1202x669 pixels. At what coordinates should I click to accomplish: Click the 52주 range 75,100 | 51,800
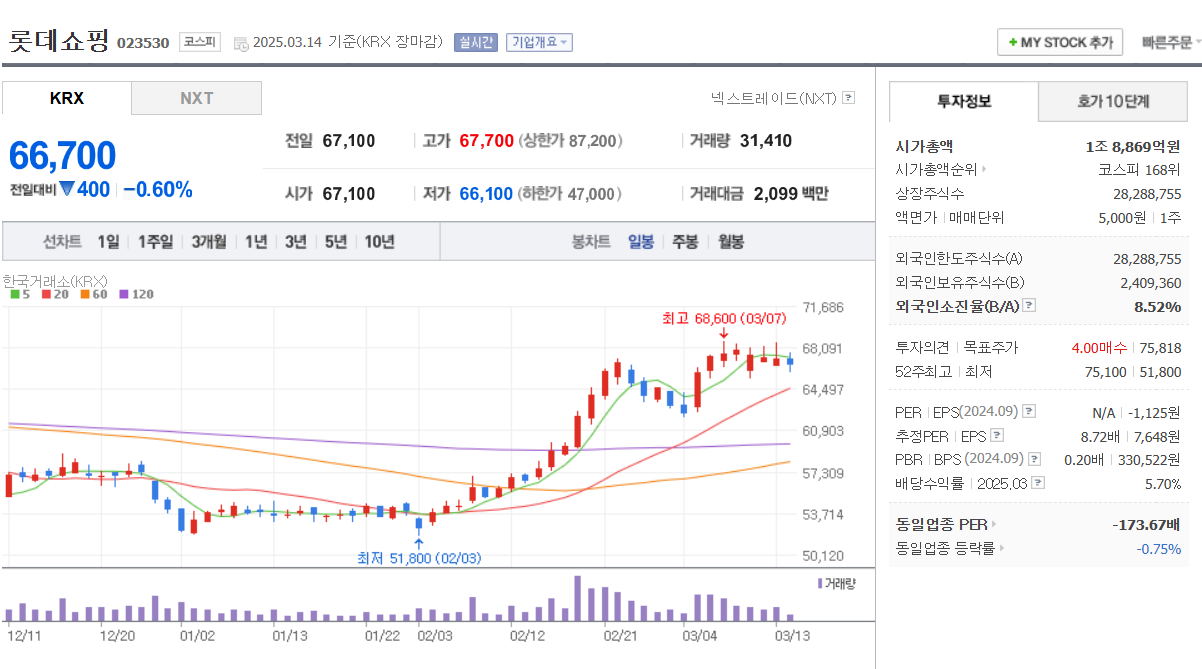pyautogui.click(x=1132, y=372)
